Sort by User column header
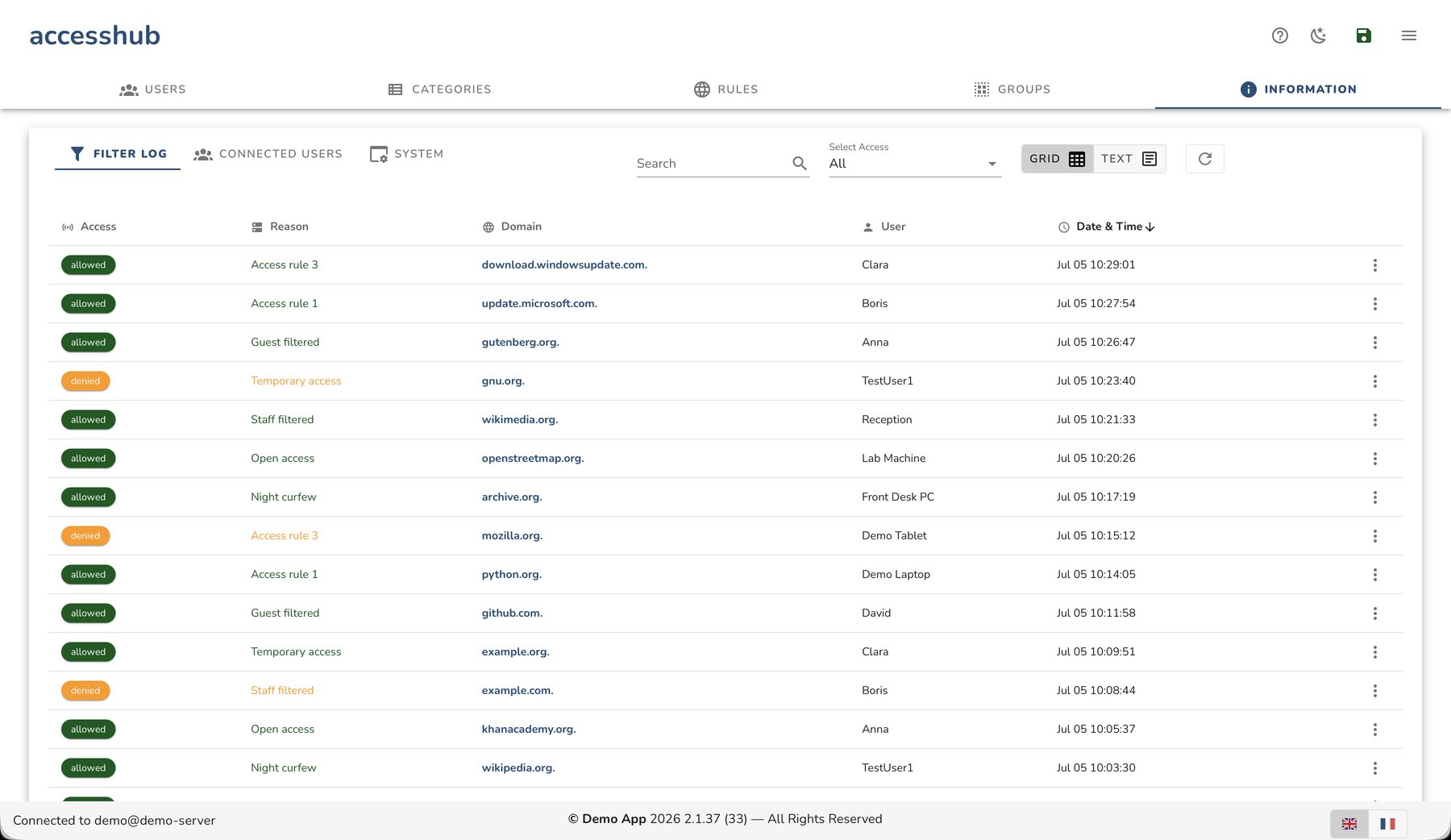The width and height of the screenshot is (1451, 840). point(884,227)
